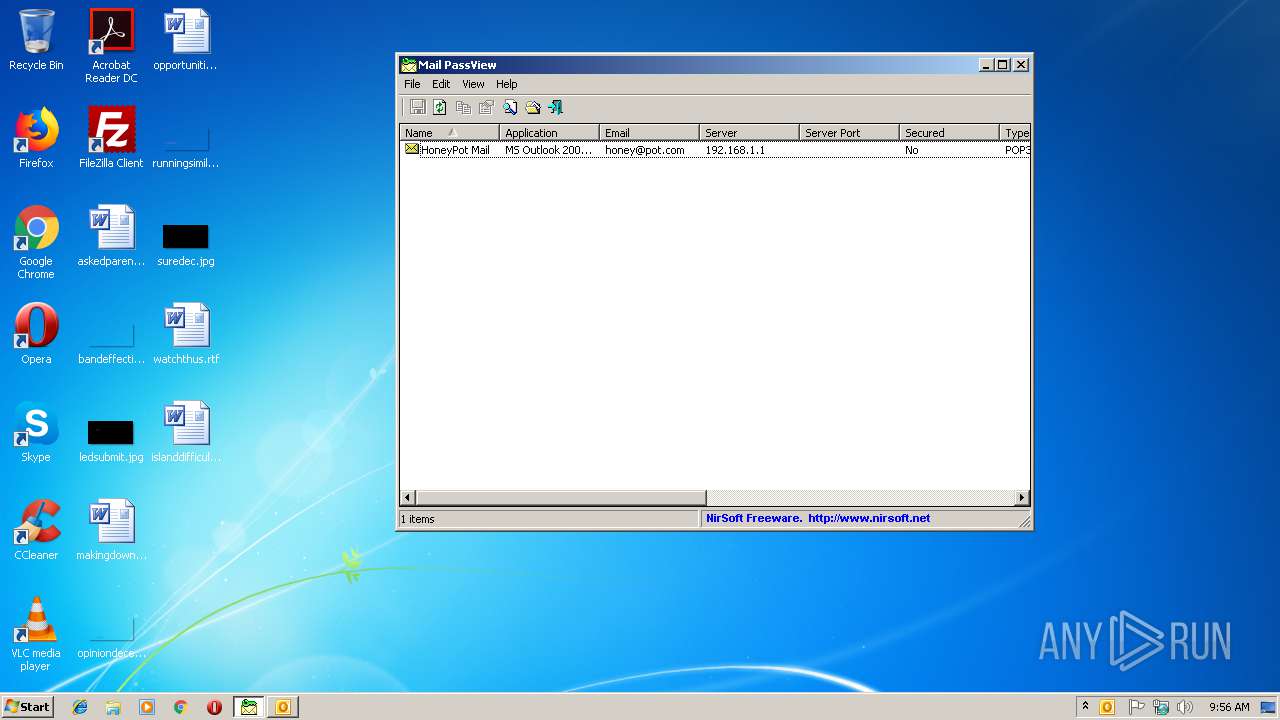Sort by the Type column header
This screenshot has height=720, width=1280.
coord(1015,132)
